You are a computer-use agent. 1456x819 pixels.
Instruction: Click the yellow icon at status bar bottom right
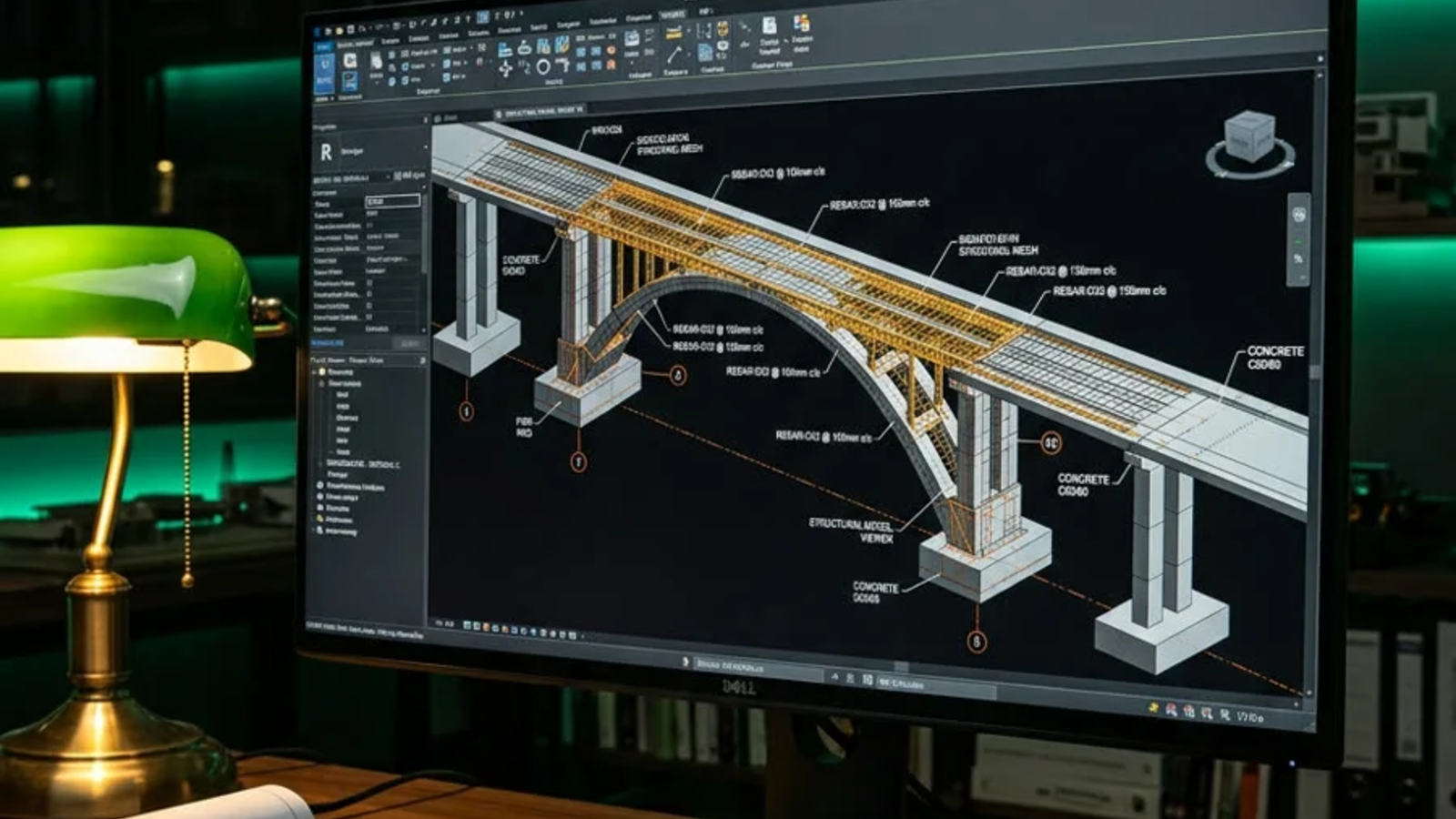tap(1153, 707)
